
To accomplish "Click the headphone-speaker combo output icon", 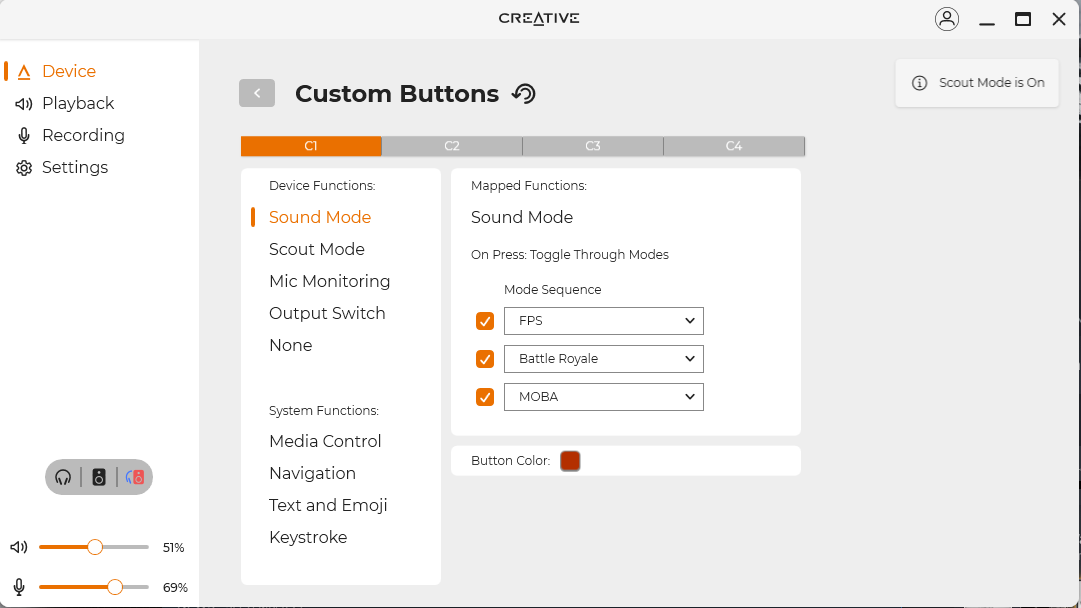I will (x=135, y=477).
